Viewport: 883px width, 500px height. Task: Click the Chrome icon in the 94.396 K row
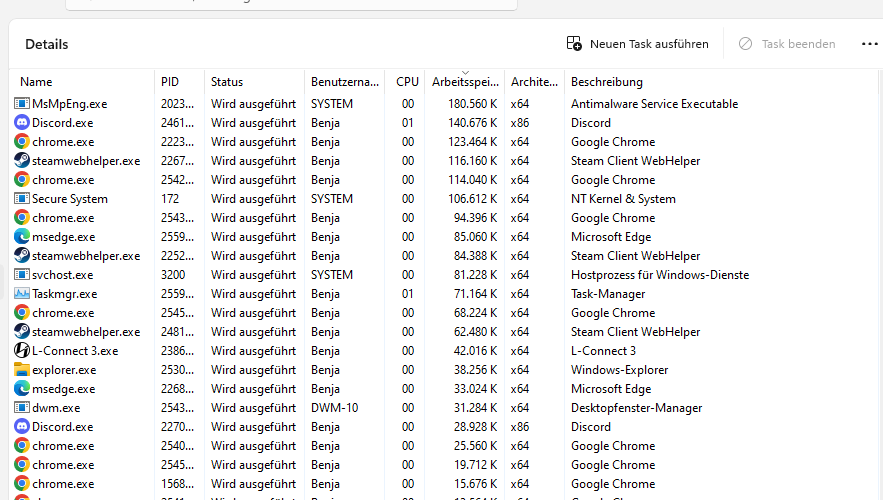coord(21,217)
